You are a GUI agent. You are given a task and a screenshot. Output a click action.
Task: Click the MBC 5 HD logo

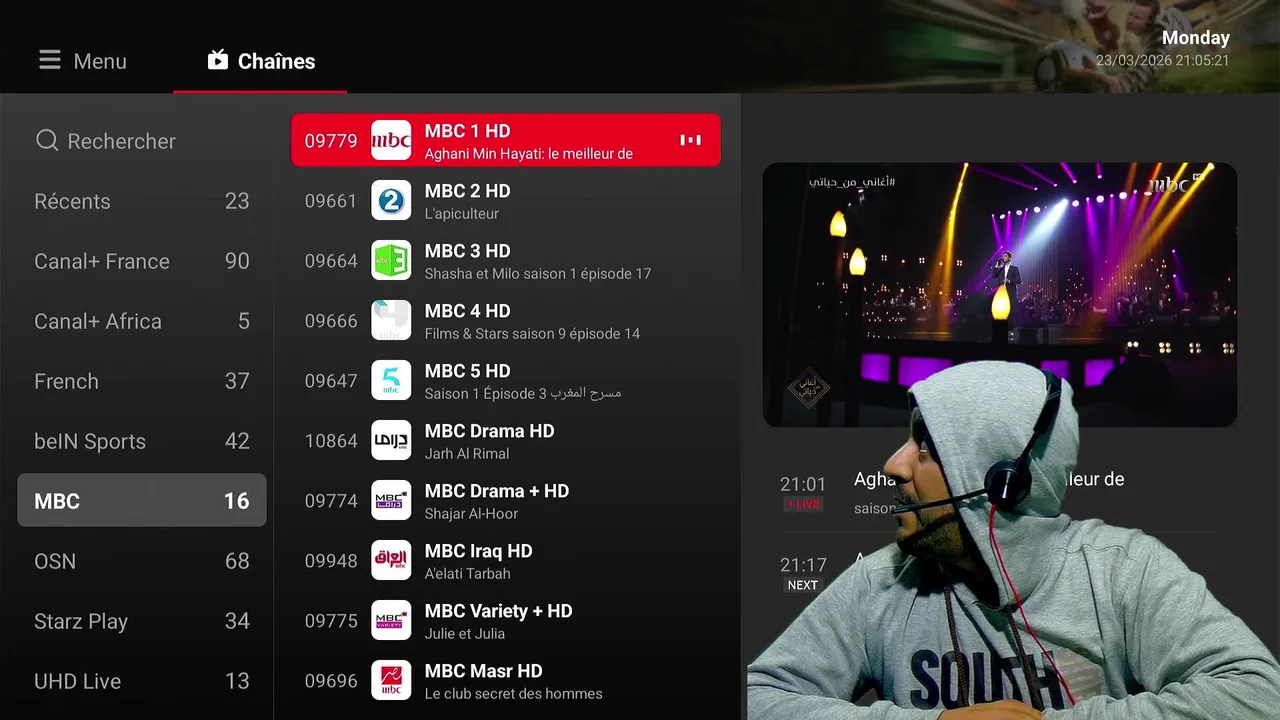[391, 380]
